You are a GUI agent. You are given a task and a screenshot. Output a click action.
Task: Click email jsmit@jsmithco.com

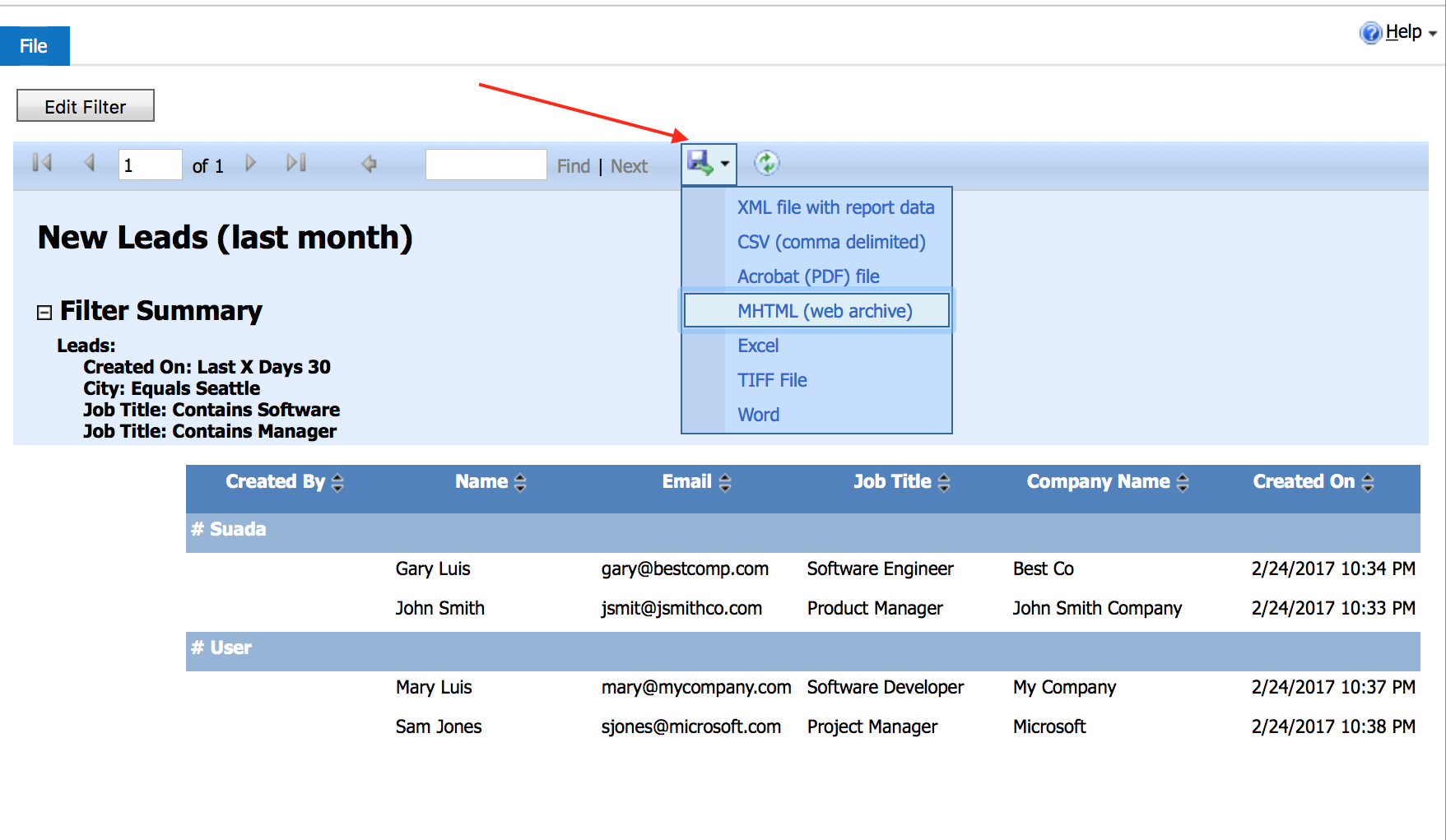click(681, 608)
